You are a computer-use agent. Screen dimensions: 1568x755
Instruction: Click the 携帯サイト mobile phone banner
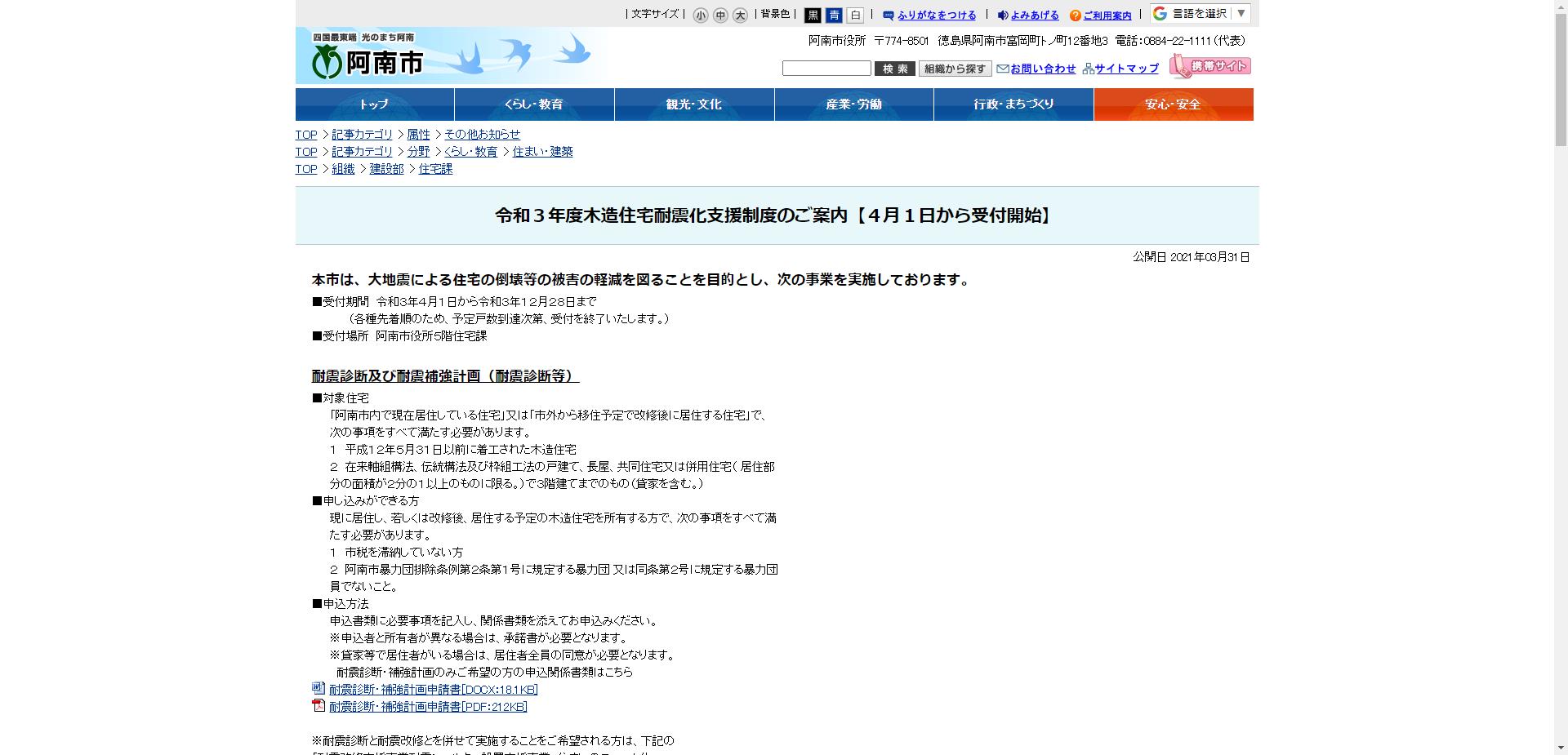1210,65
